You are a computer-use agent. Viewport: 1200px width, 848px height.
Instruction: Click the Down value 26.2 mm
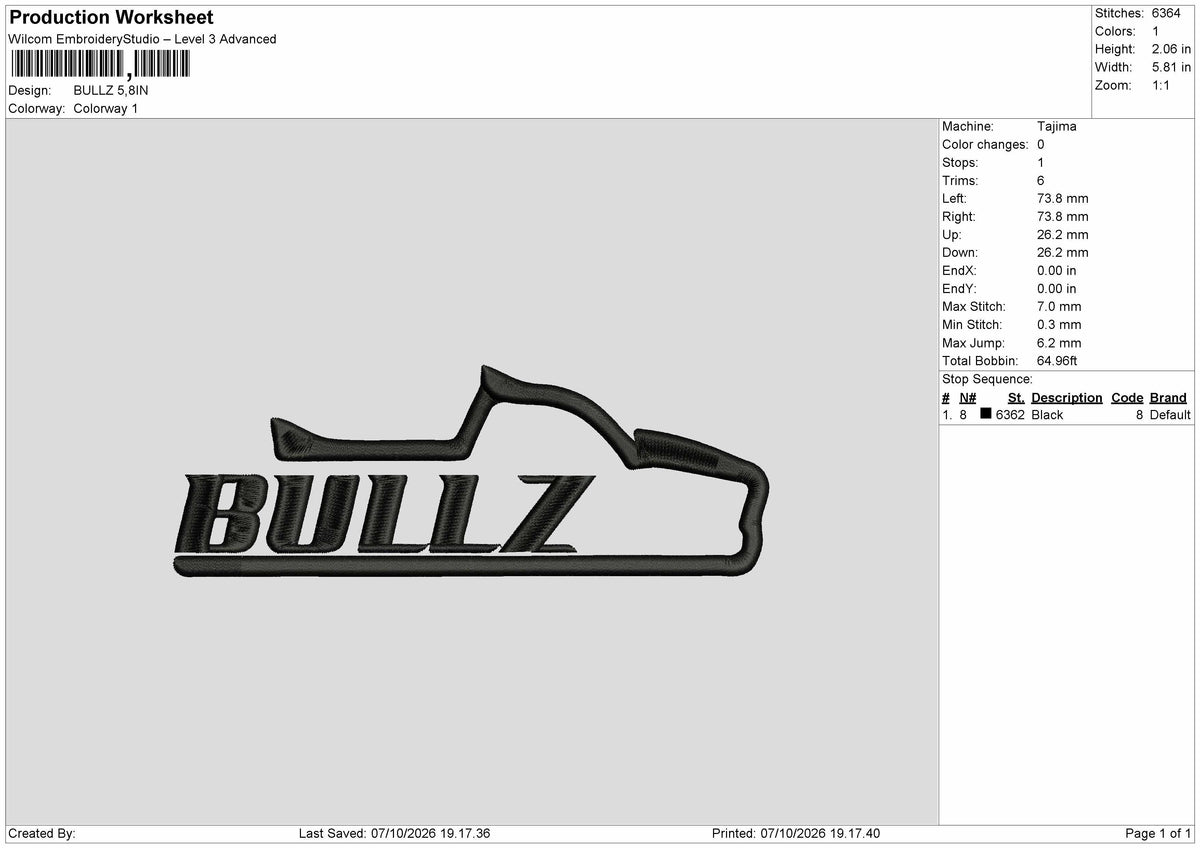(1063, 253)
